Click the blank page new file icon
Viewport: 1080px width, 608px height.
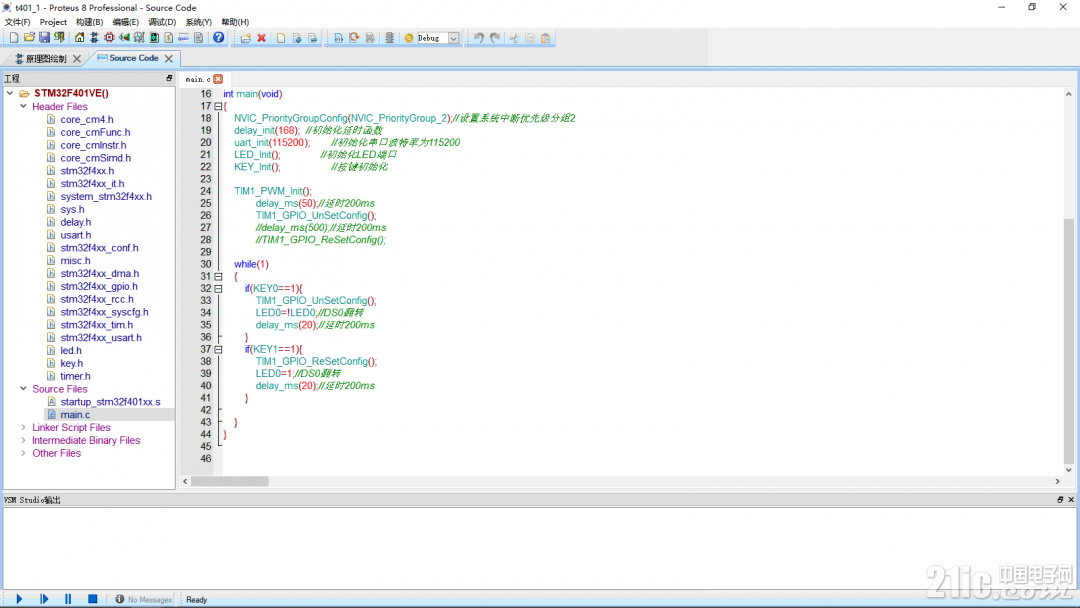coord(281,38)
